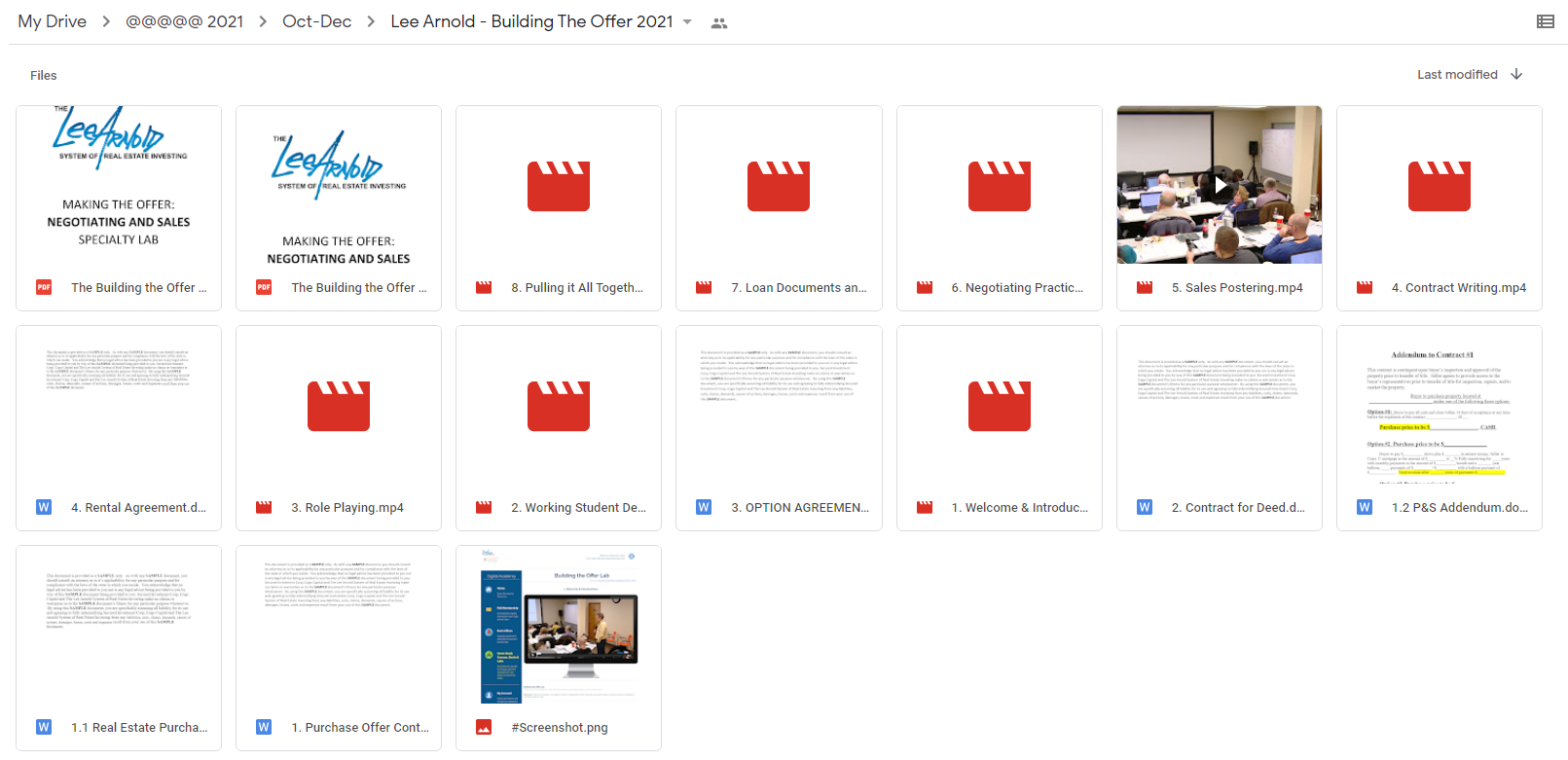Open Last modified sort options
Image resolution: width=1568 pixels, height=760 pixels.
(1457, 74)
